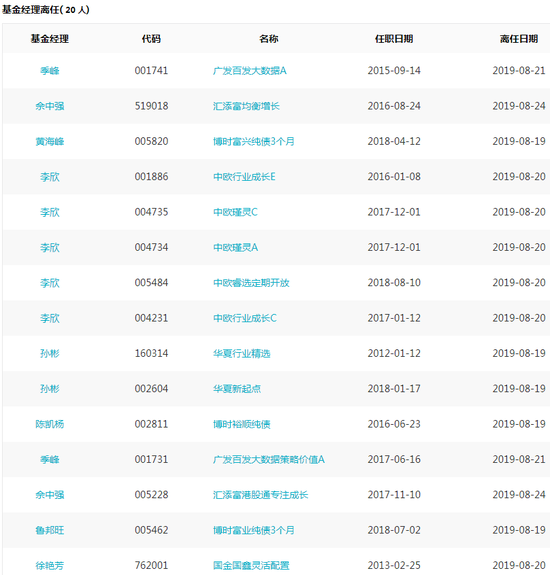Viewport: 550px width, 575px height.
Task: Select fund code 004735
Action: 151,212
